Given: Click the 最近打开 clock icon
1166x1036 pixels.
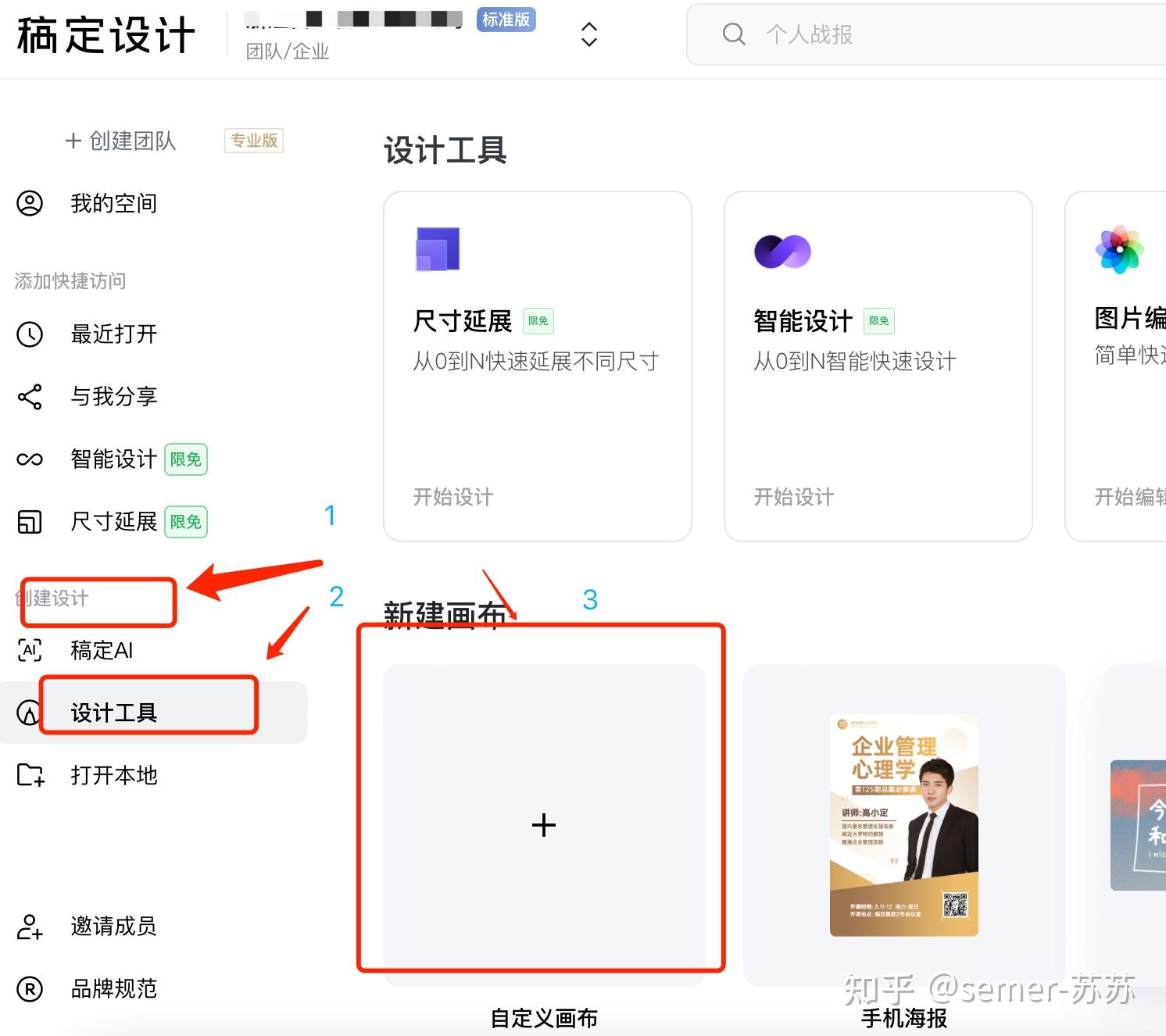Looking at the screenshot, I should 30,334.
